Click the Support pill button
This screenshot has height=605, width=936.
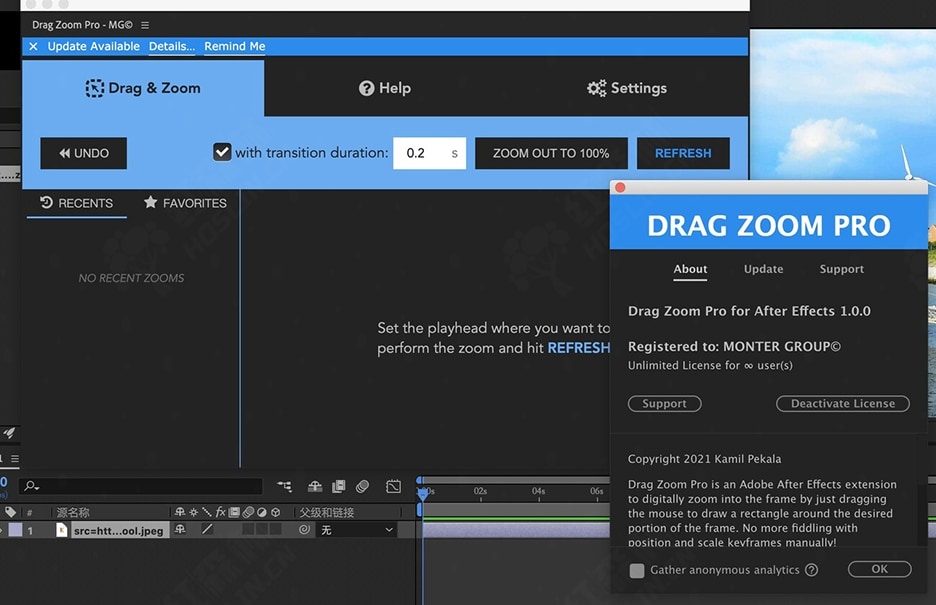664,404
